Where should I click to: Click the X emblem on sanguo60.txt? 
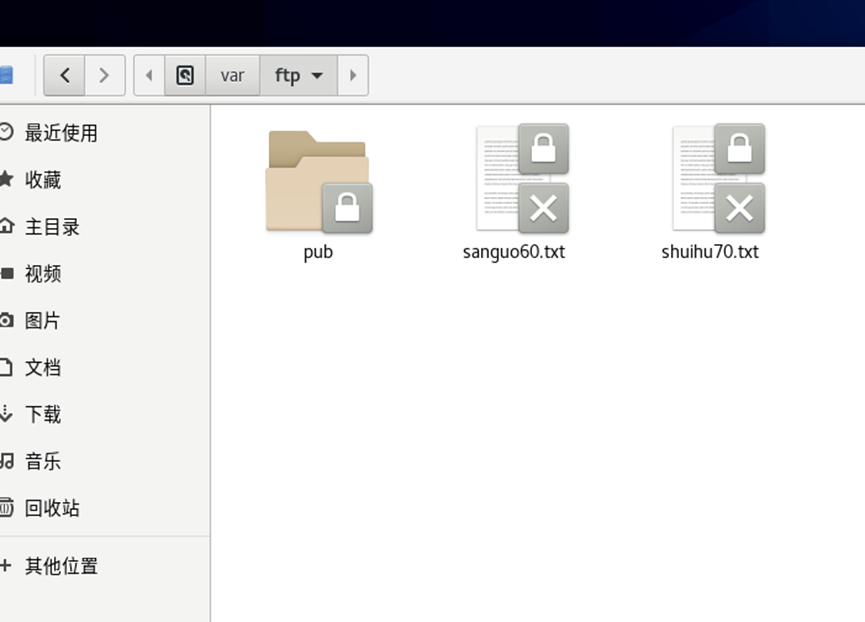point(543,208)
